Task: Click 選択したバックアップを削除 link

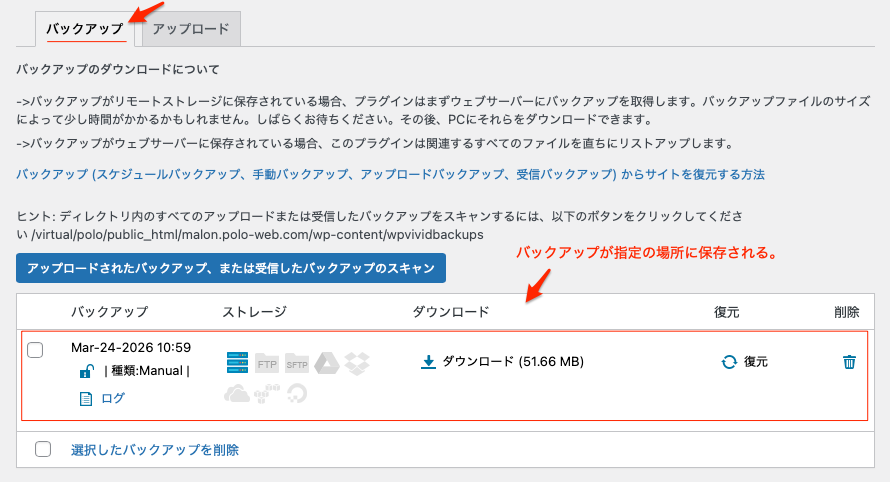Action: coord(154,450)
